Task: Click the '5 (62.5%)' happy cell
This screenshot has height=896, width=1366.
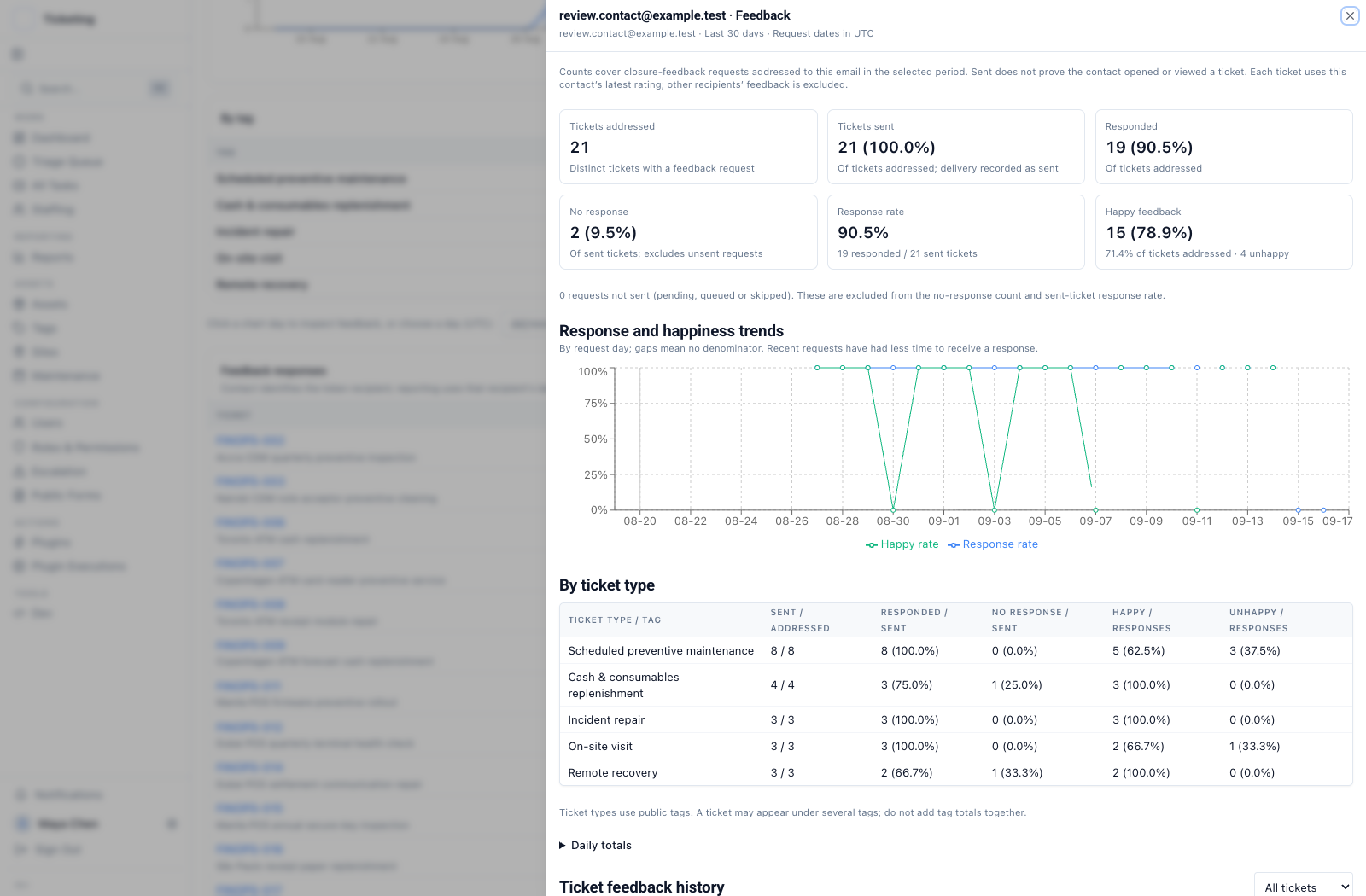Action: tap(1139, 651)
